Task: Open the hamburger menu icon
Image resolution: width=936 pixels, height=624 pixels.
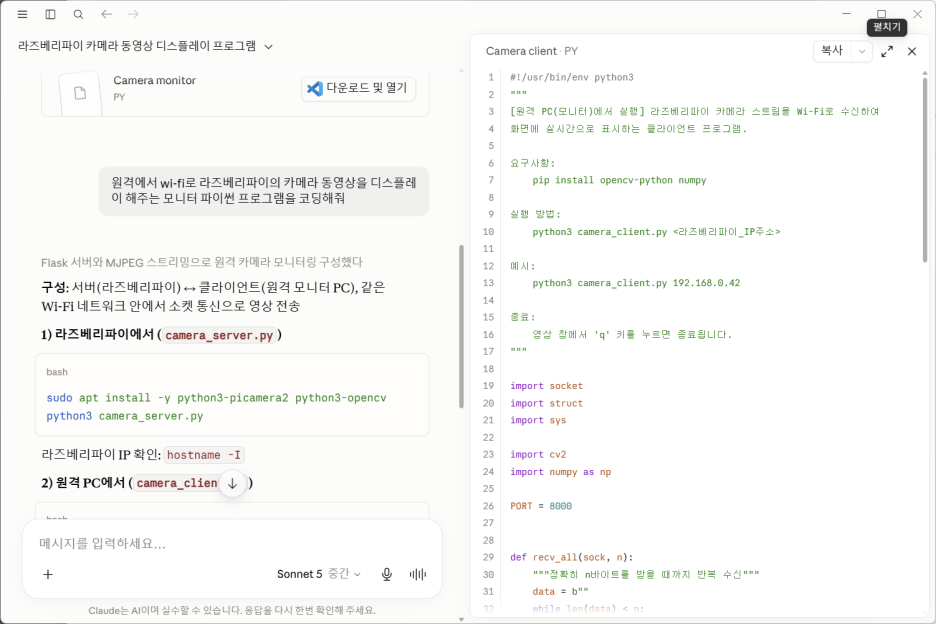Action: pos(22,14)
